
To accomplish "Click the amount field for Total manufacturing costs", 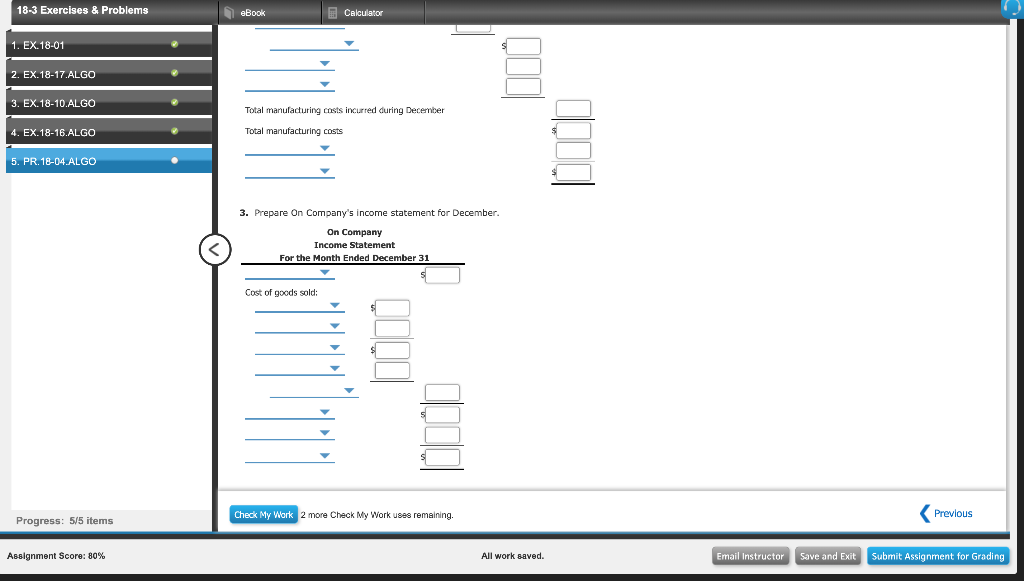I will point(573,131).
